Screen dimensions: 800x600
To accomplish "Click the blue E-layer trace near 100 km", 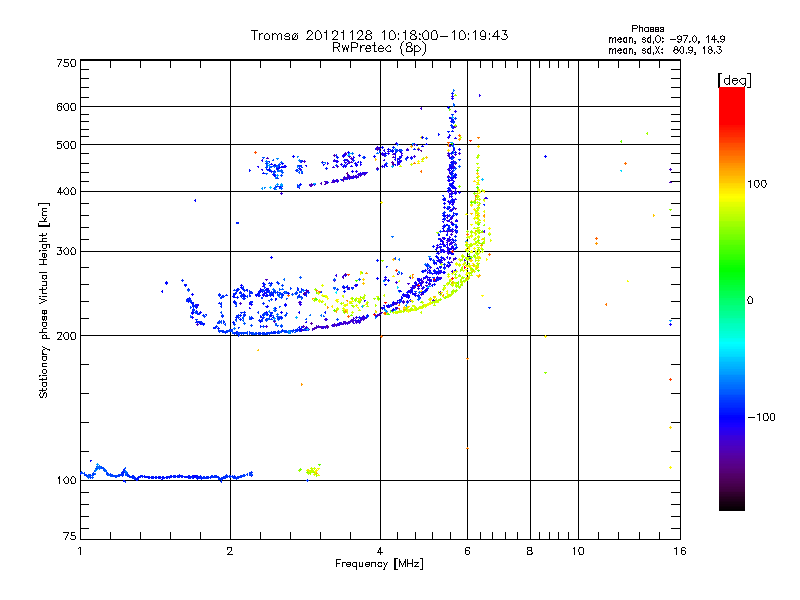I will coord(167,474).
